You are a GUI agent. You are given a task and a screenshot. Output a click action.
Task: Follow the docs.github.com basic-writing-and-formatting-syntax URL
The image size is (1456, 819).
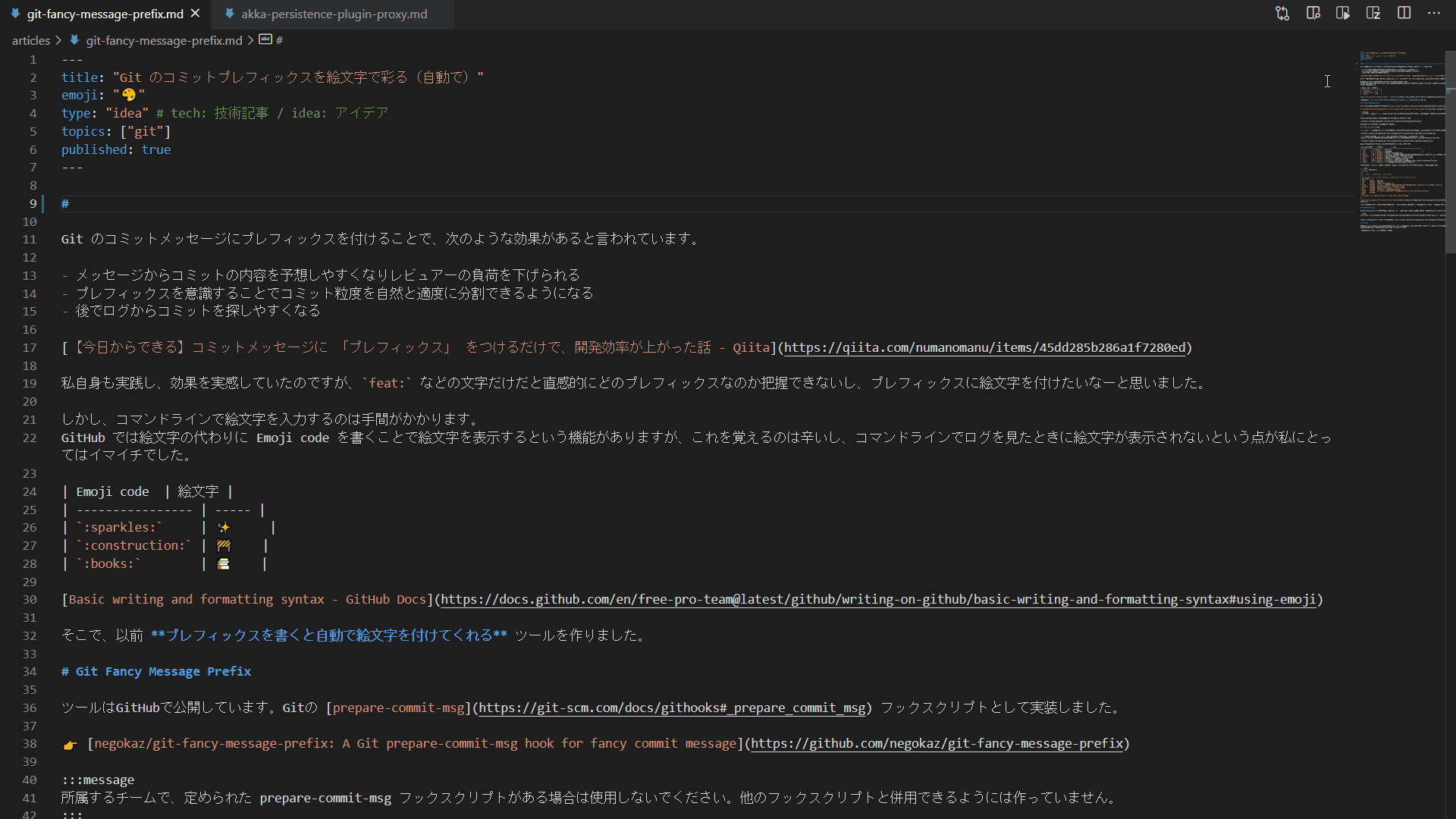[x=878, y=600]
